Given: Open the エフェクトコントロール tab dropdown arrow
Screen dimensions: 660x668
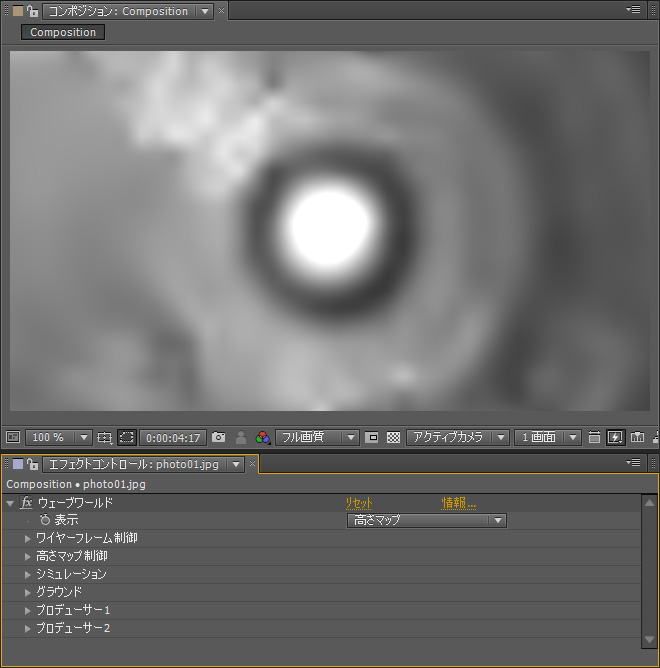Looking at the screenshot, I should [236, 464].
